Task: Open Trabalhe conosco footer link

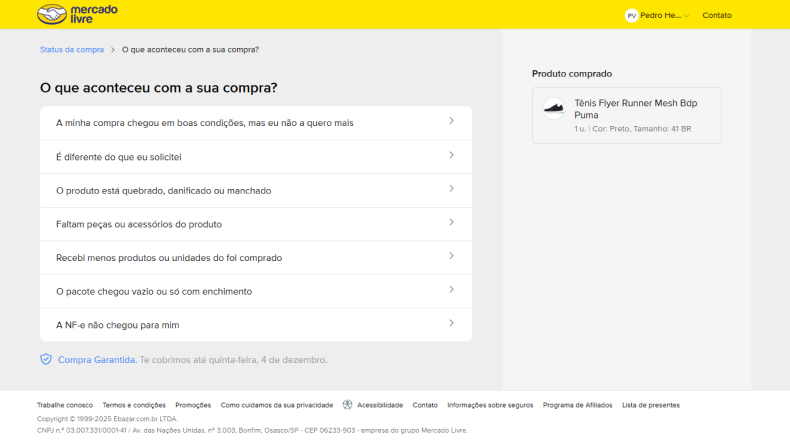Action: pyautogui.click(x=65, y=405)
